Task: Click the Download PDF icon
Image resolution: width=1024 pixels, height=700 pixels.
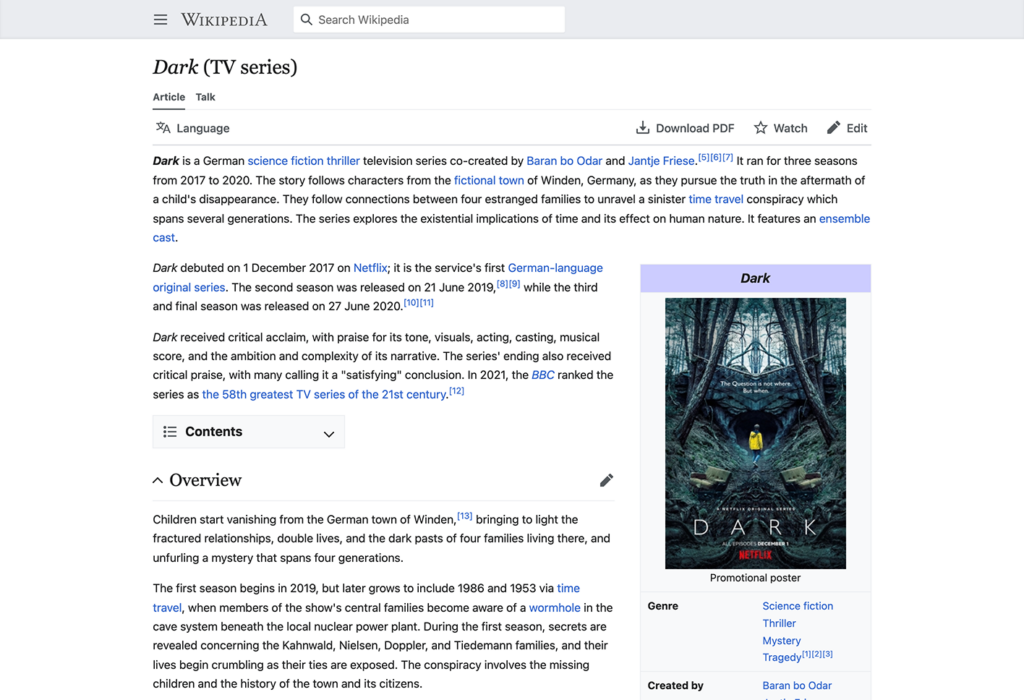Action: coord(641,128)
